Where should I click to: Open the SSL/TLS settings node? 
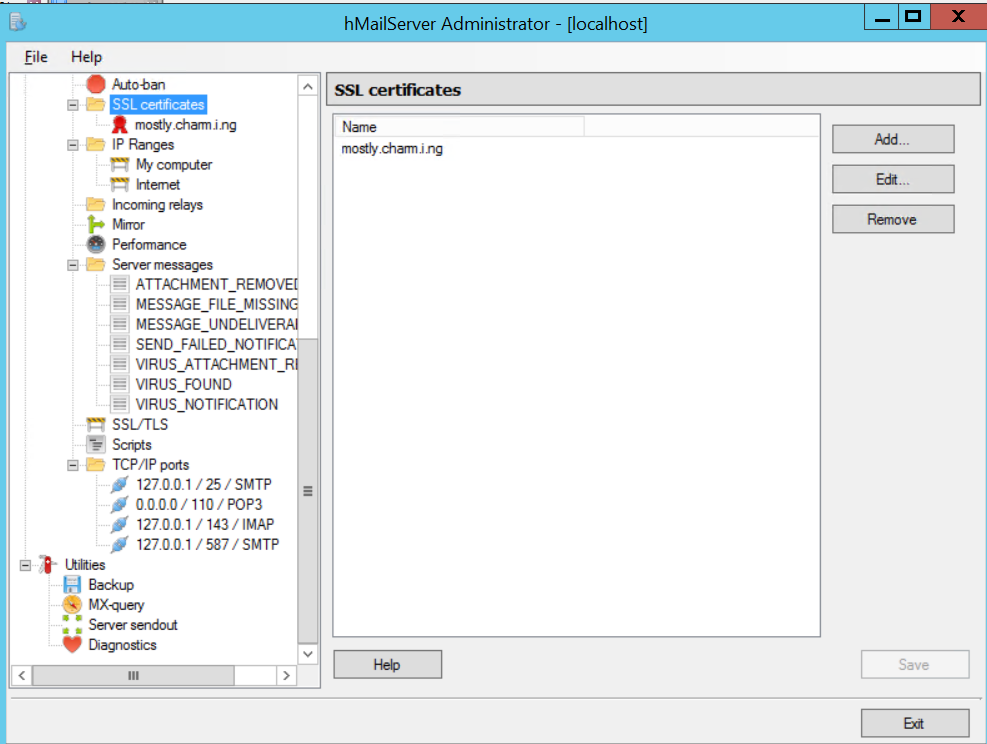pos(140,425)
